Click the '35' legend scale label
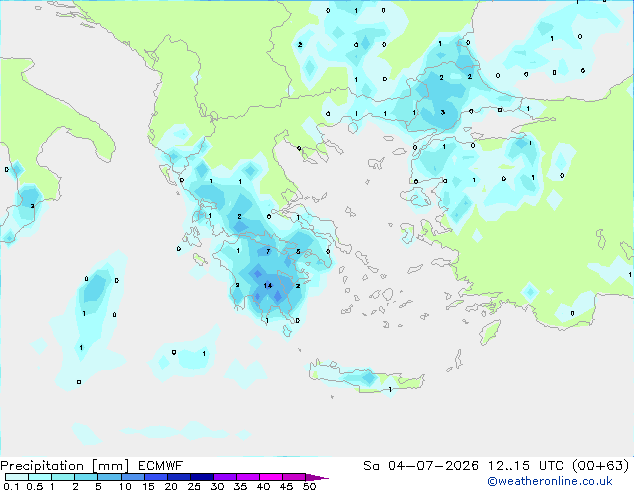Viewport: 634px width, 490px height. 240,486
